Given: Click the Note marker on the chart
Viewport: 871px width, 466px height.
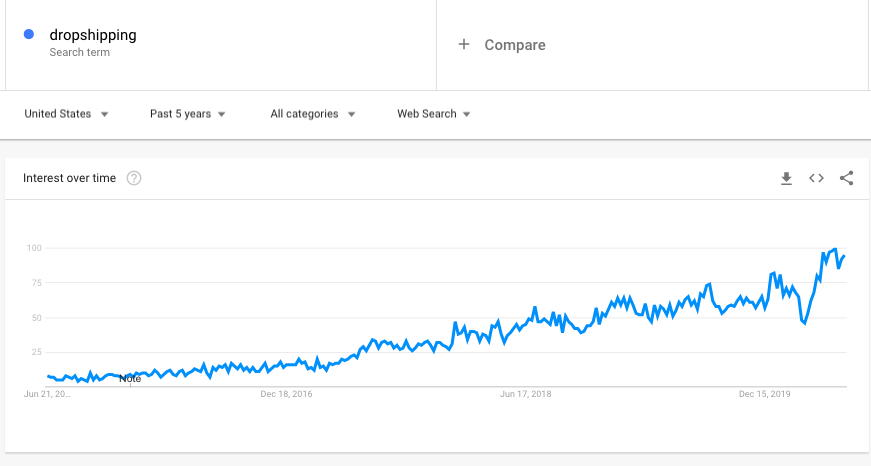Looking at the screenshot, I should click(x=130, y=379).
